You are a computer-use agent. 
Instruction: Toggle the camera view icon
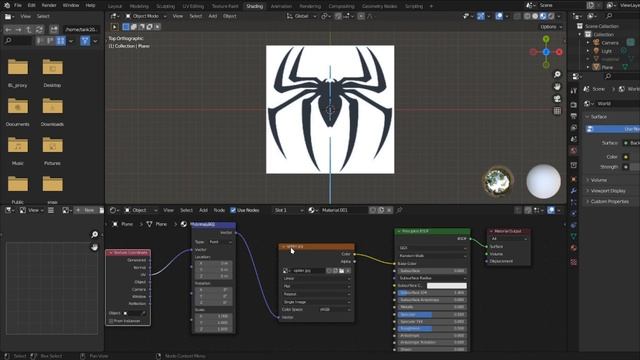[557, 99]
